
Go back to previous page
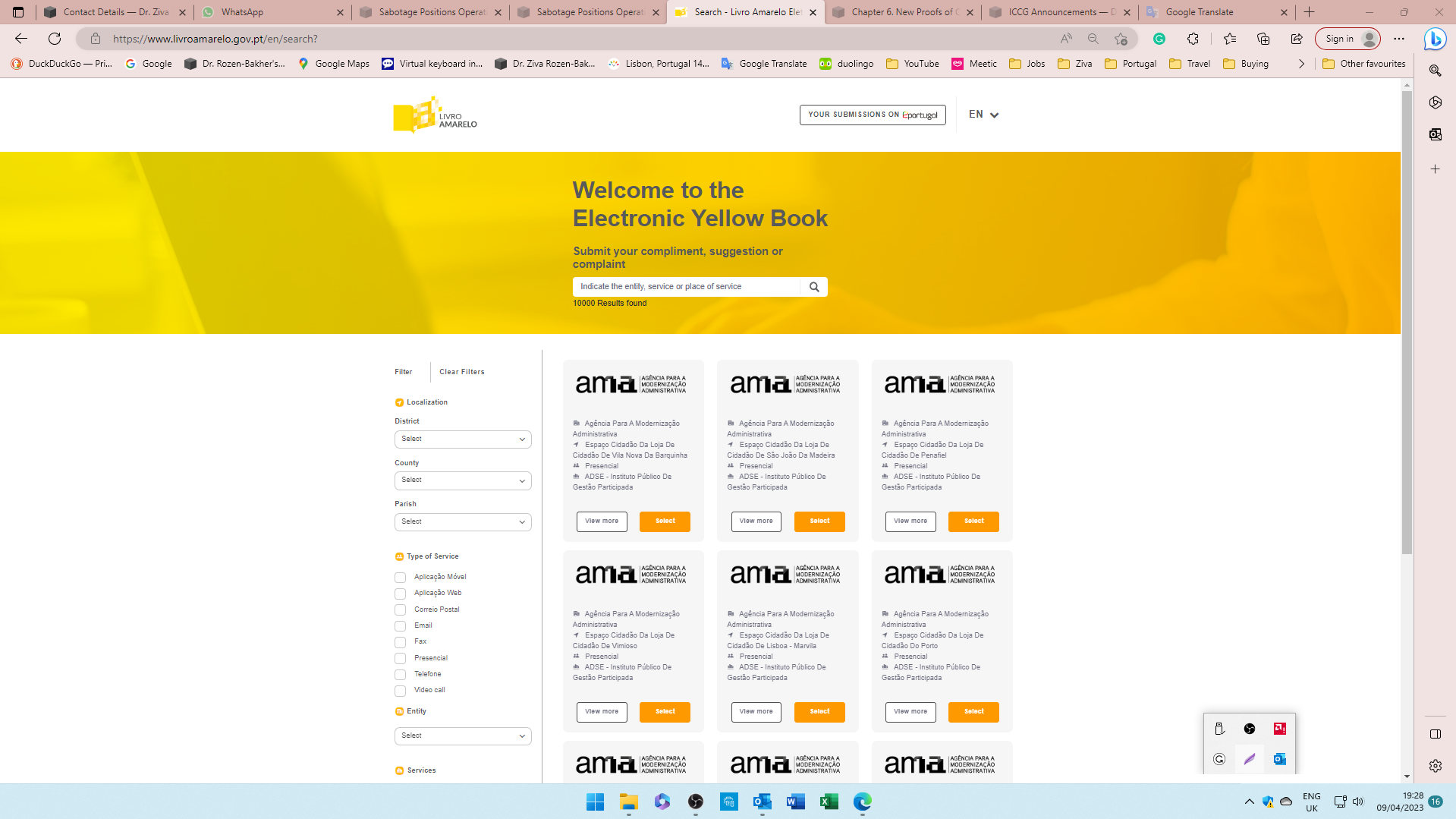tap(21, 39)
